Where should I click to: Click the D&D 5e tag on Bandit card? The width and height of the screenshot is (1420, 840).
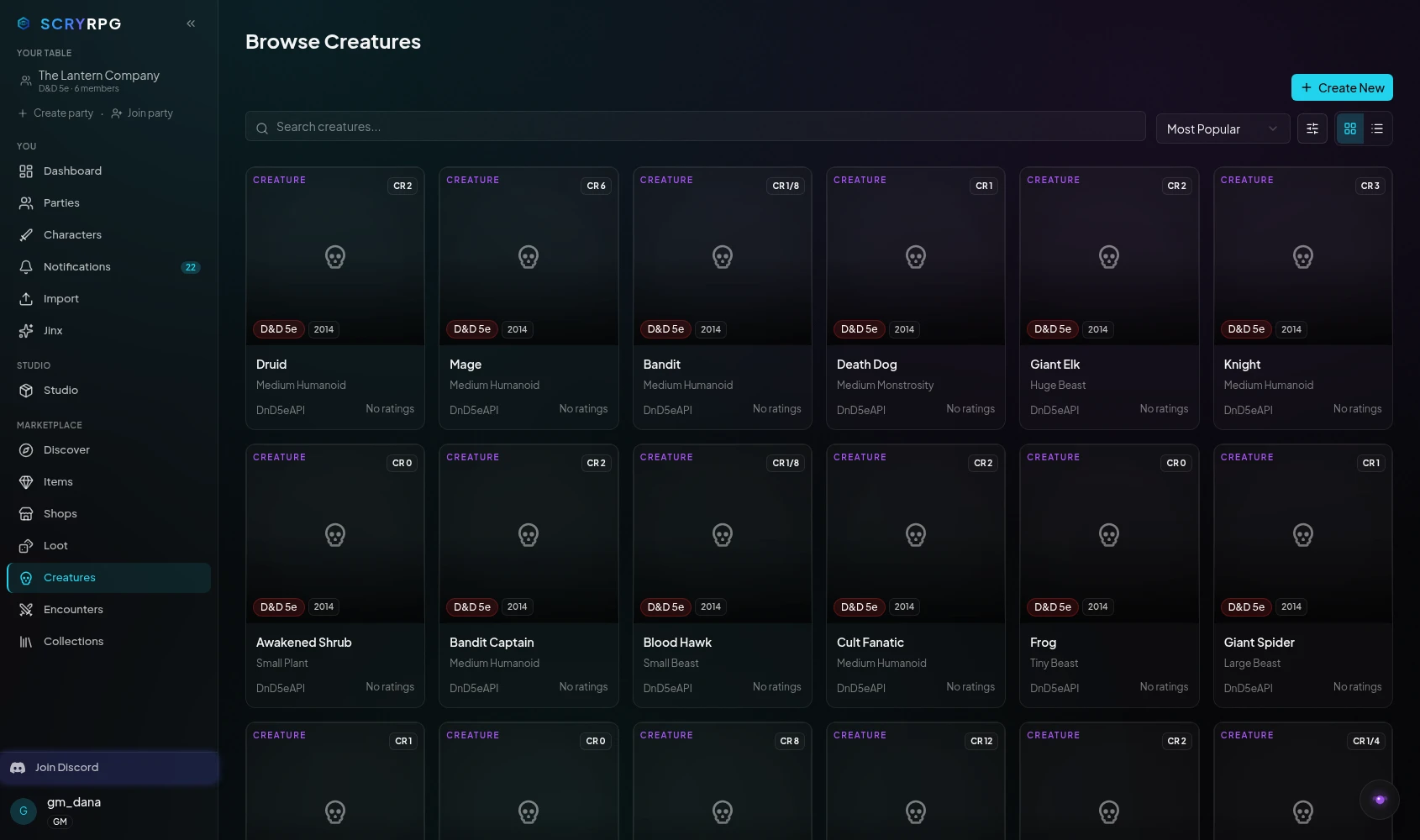pyautogui.click(x=665, y=329)
